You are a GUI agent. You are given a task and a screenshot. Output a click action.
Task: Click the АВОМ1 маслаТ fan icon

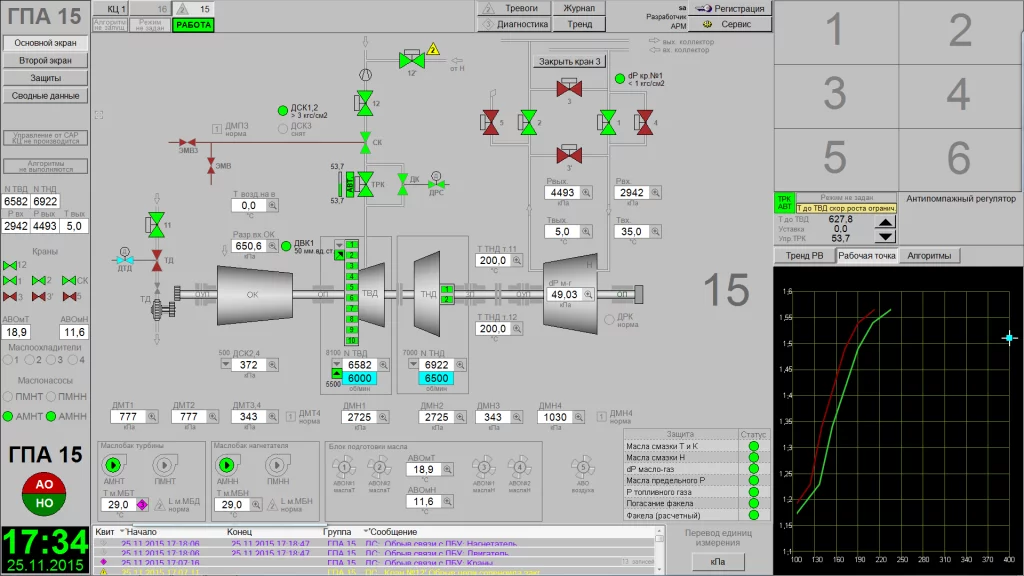point(346,467)
